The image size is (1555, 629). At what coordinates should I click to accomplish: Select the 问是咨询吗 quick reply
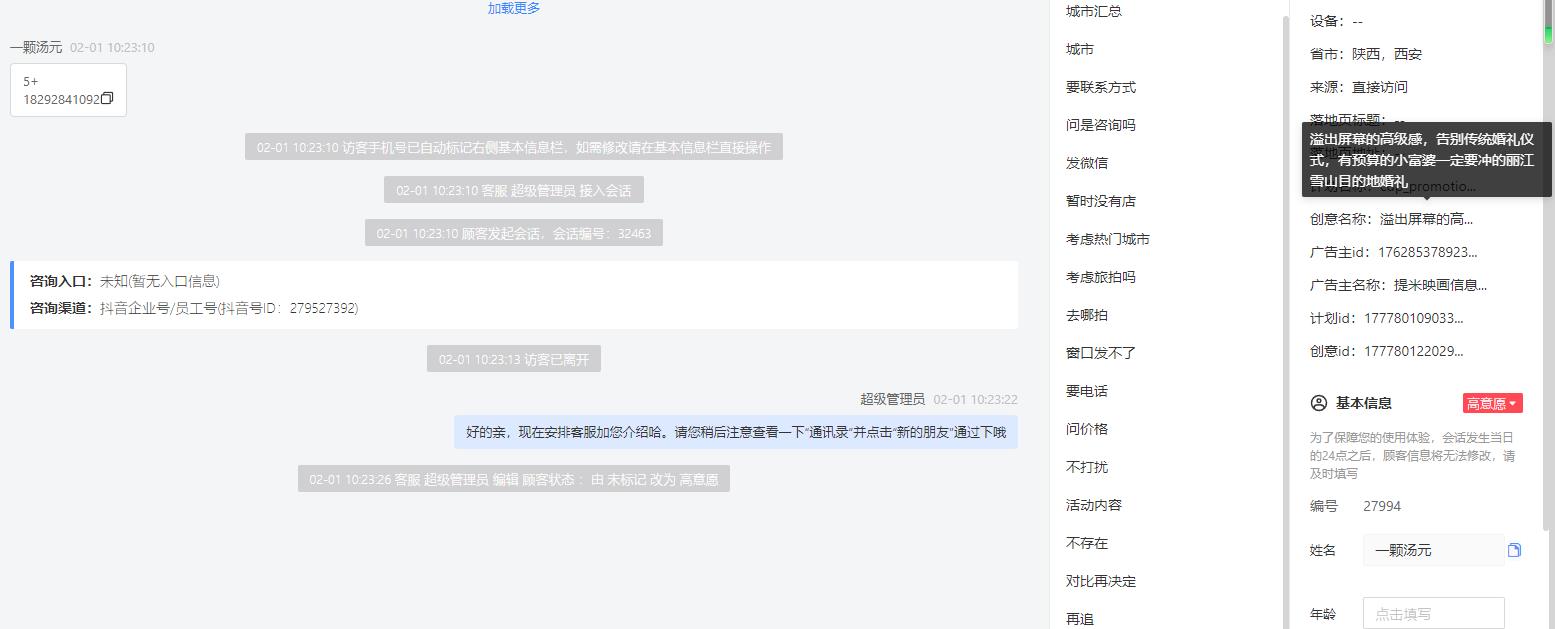coord(1101,125)
